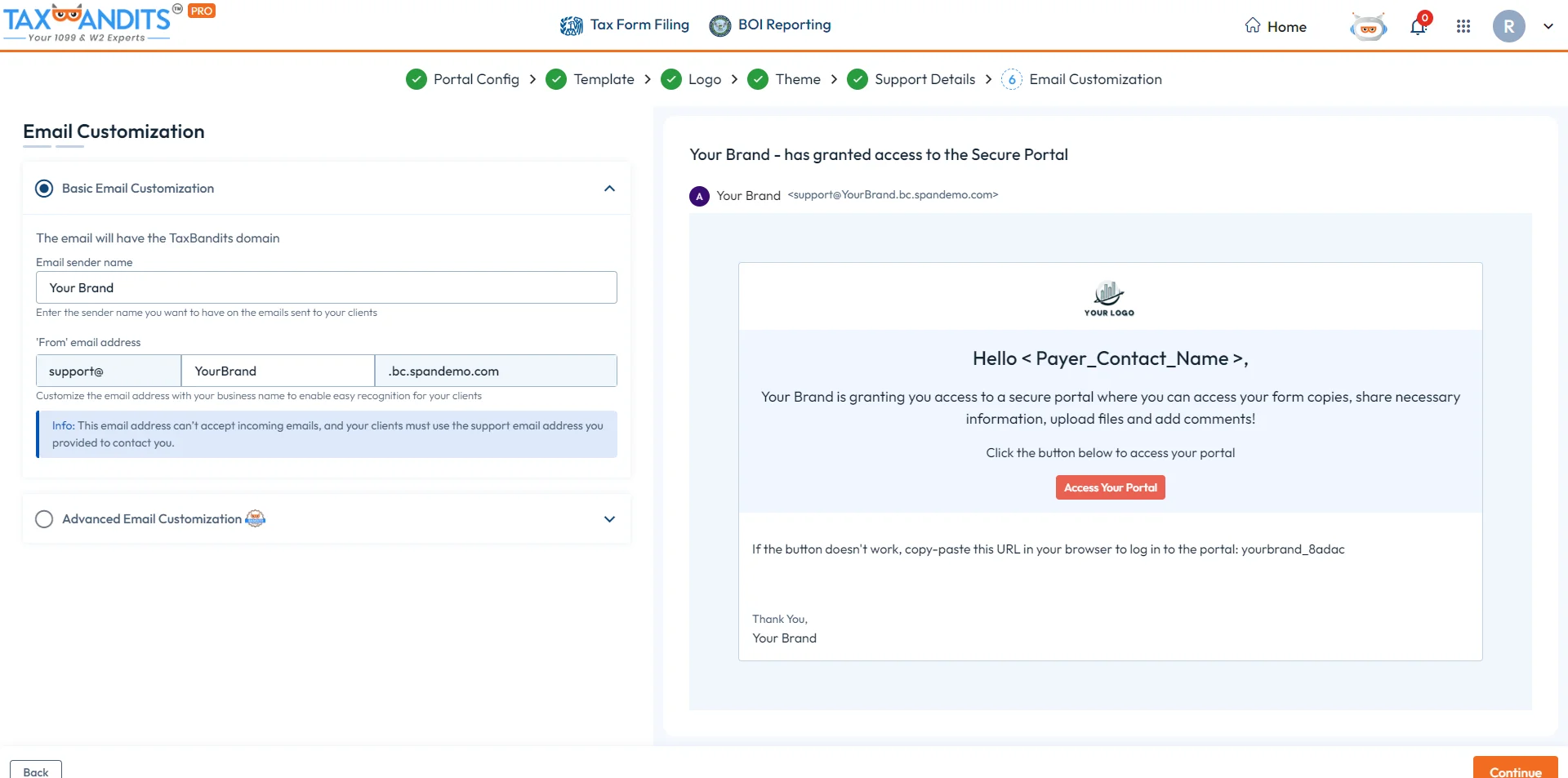Click the BOI Reporting seal icon
This screenshot has width=1568, height=778.
pyautogui.click(x=719, y=26)
